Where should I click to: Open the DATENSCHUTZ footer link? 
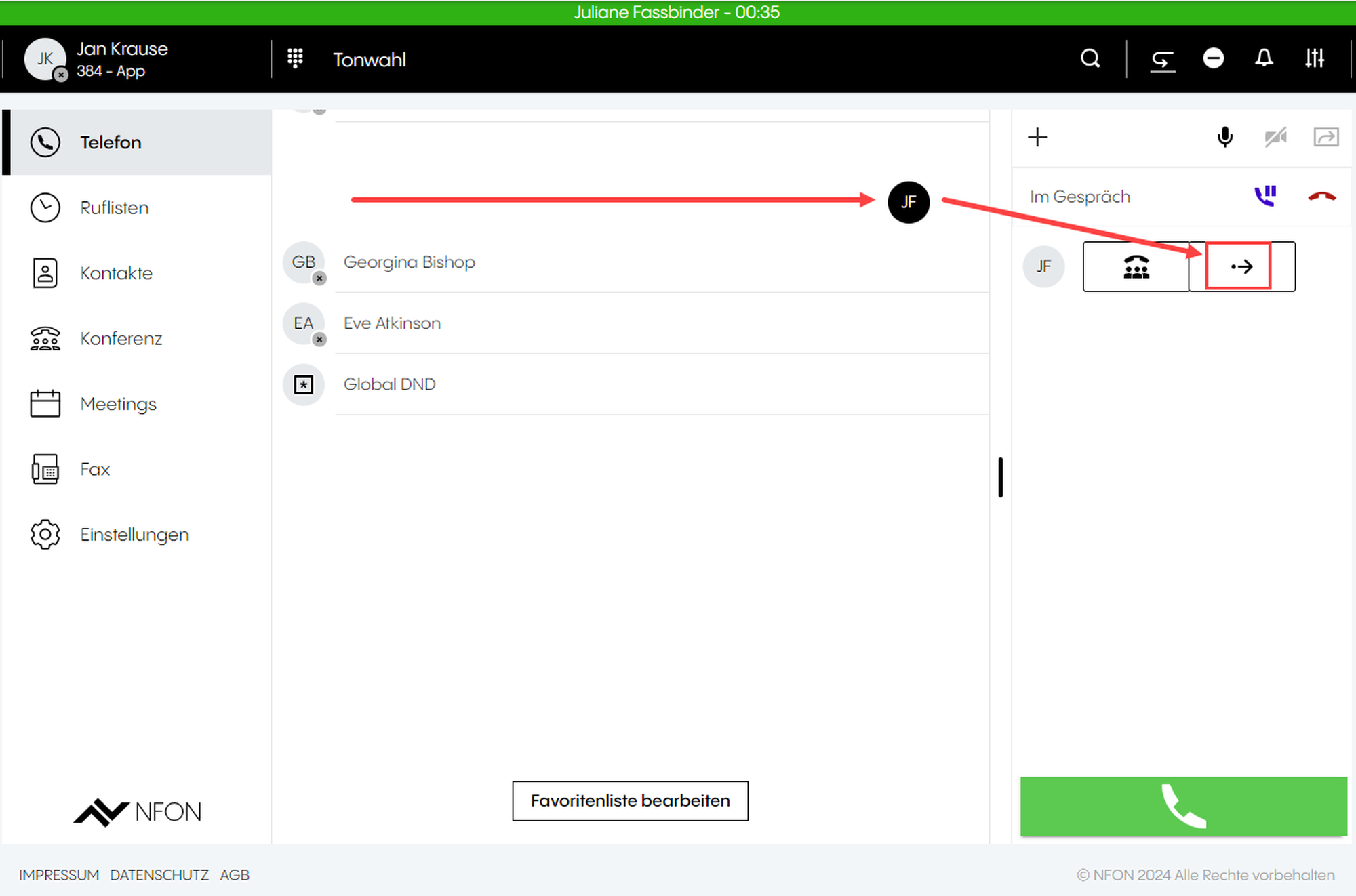pos(159,875)
